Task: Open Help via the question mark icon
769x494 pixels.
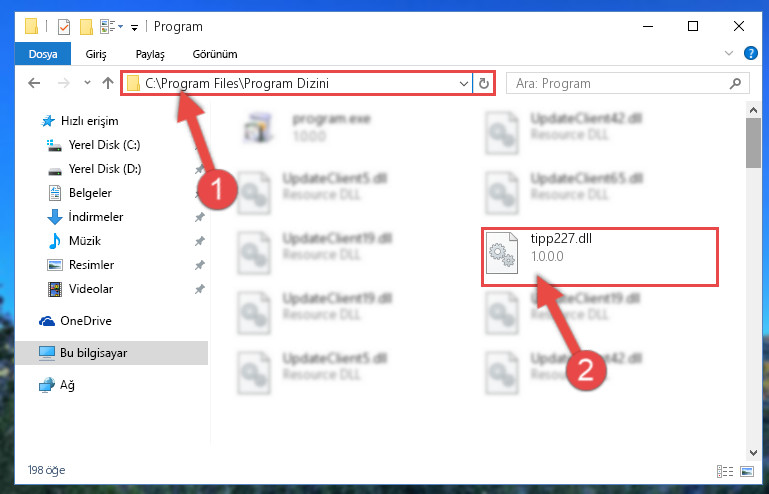Action: pos(750,53)
